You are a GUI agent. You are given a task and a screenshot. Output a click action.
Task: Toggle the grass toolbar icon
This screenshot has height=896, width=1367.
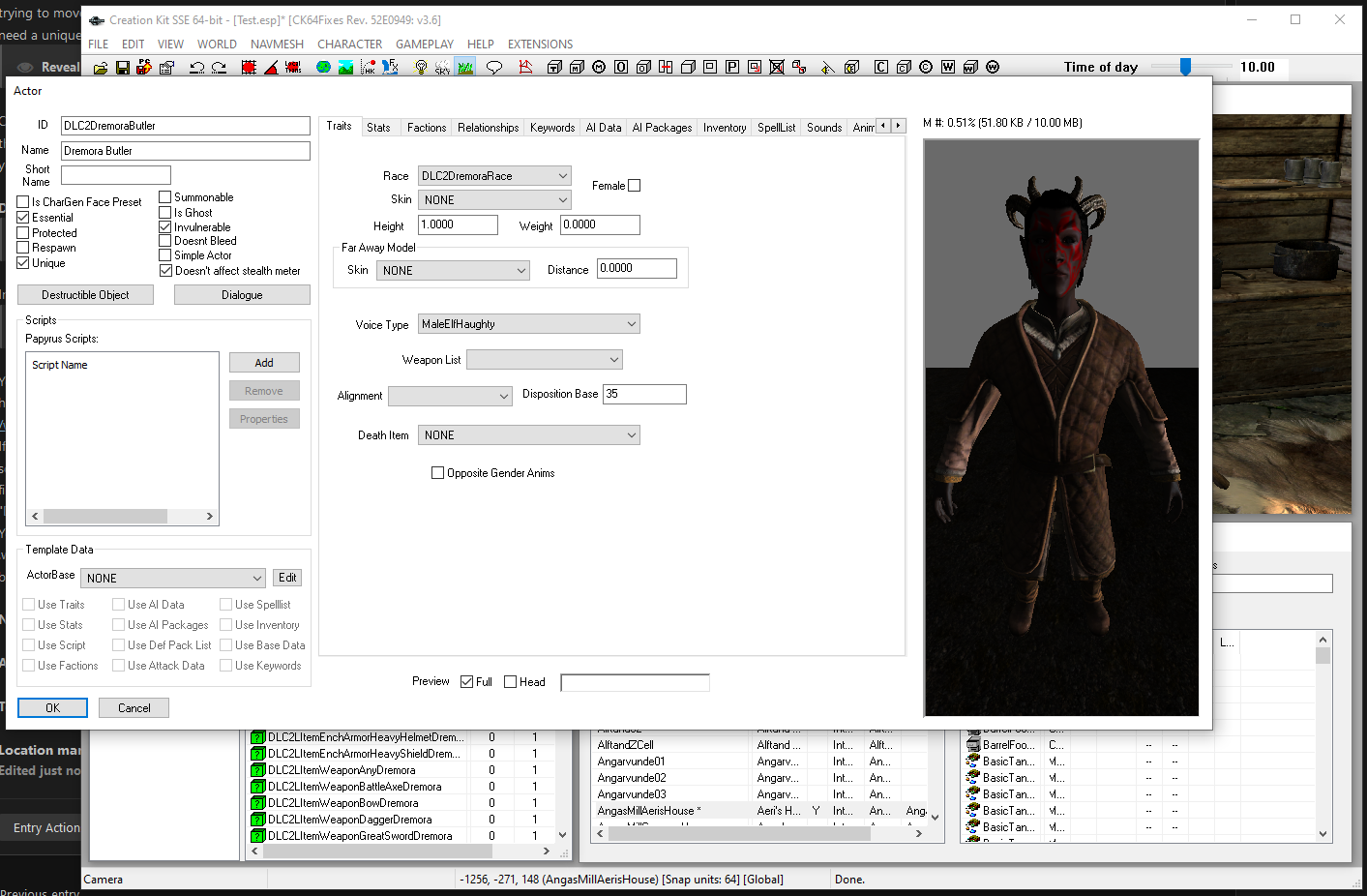(x=465, y=68)
